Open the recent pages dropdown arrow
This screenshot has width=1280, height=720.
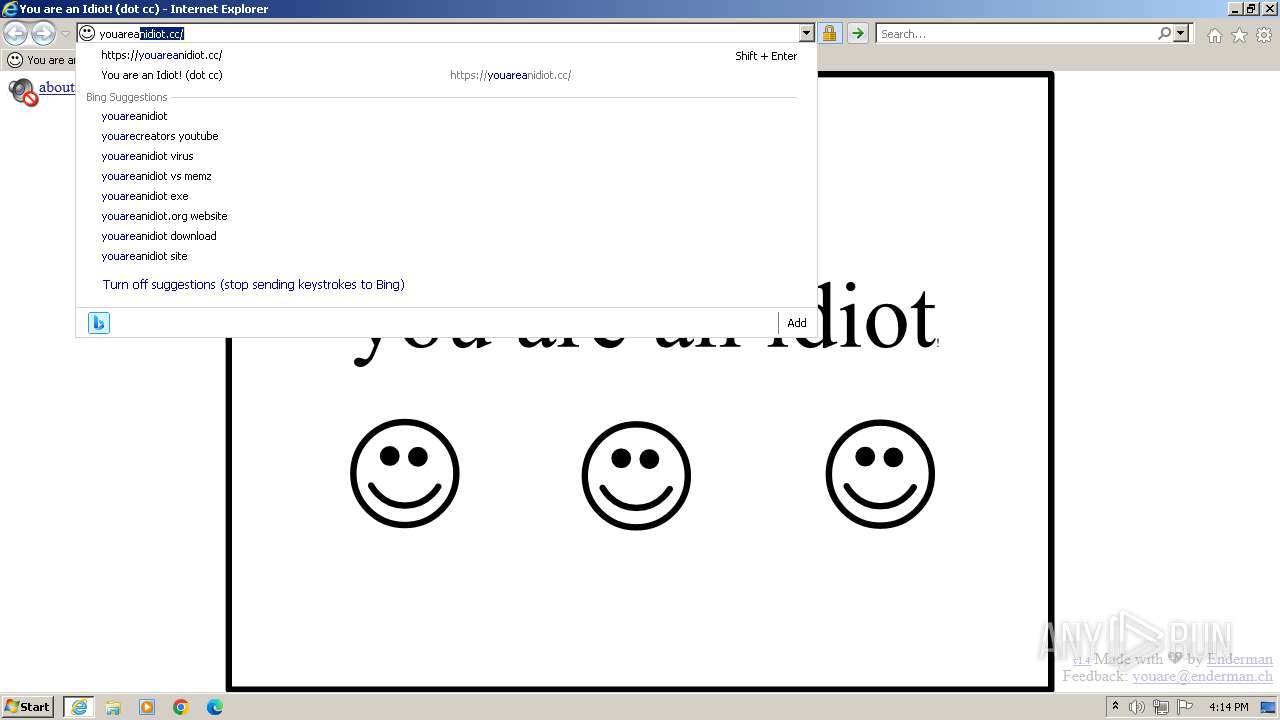(65, 34)
